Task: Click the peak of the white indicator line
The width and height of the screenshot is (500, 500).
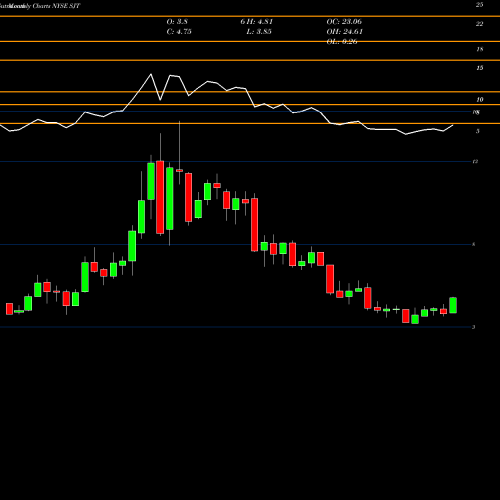Action: pyautogui.click(x=151, y=74)
